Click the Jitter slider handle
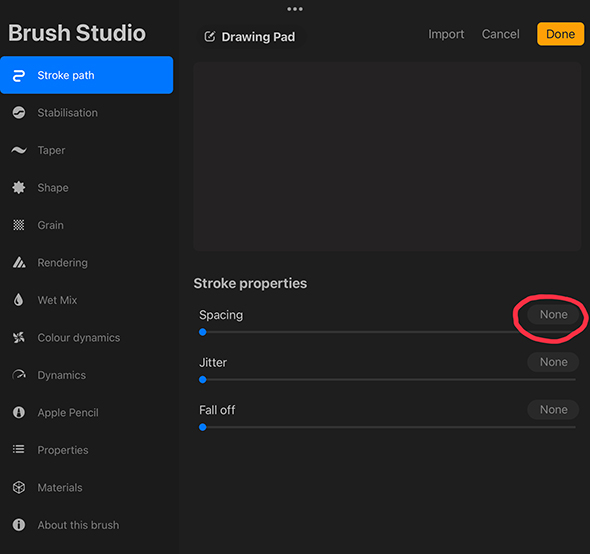Image resolution: width=590 pixels, height=554 pixels. tap(203, 379)
